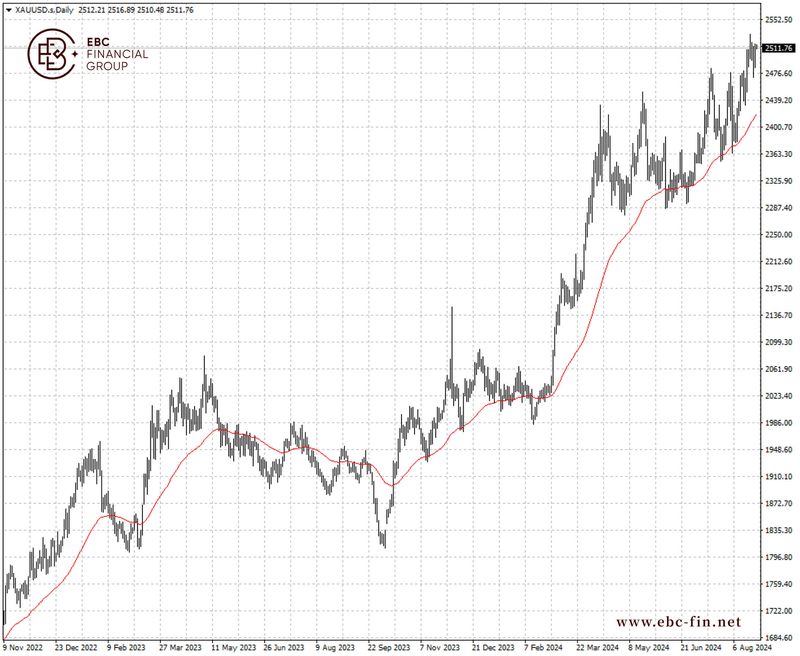Select the 22 Sep 2023 date marker
Image resolution: width=800 pixels, height=656 pixels.
pyautogui.click(x=387, y=647)
